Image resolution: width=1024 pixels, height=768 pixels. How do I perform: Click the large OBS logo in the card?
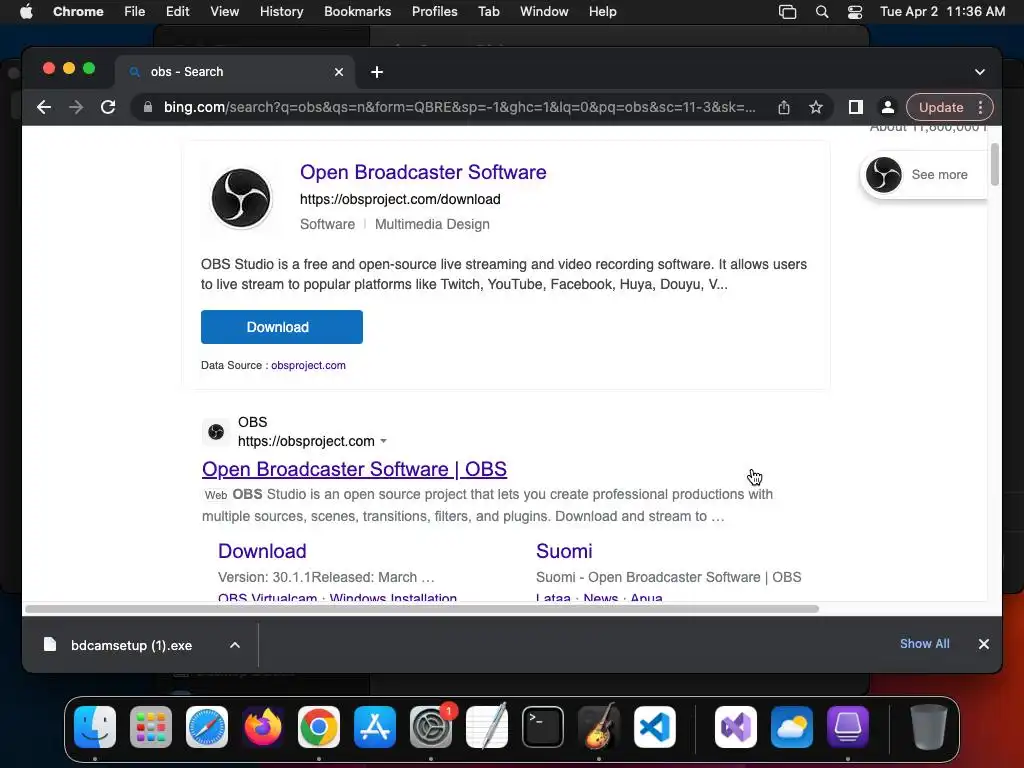241,198
